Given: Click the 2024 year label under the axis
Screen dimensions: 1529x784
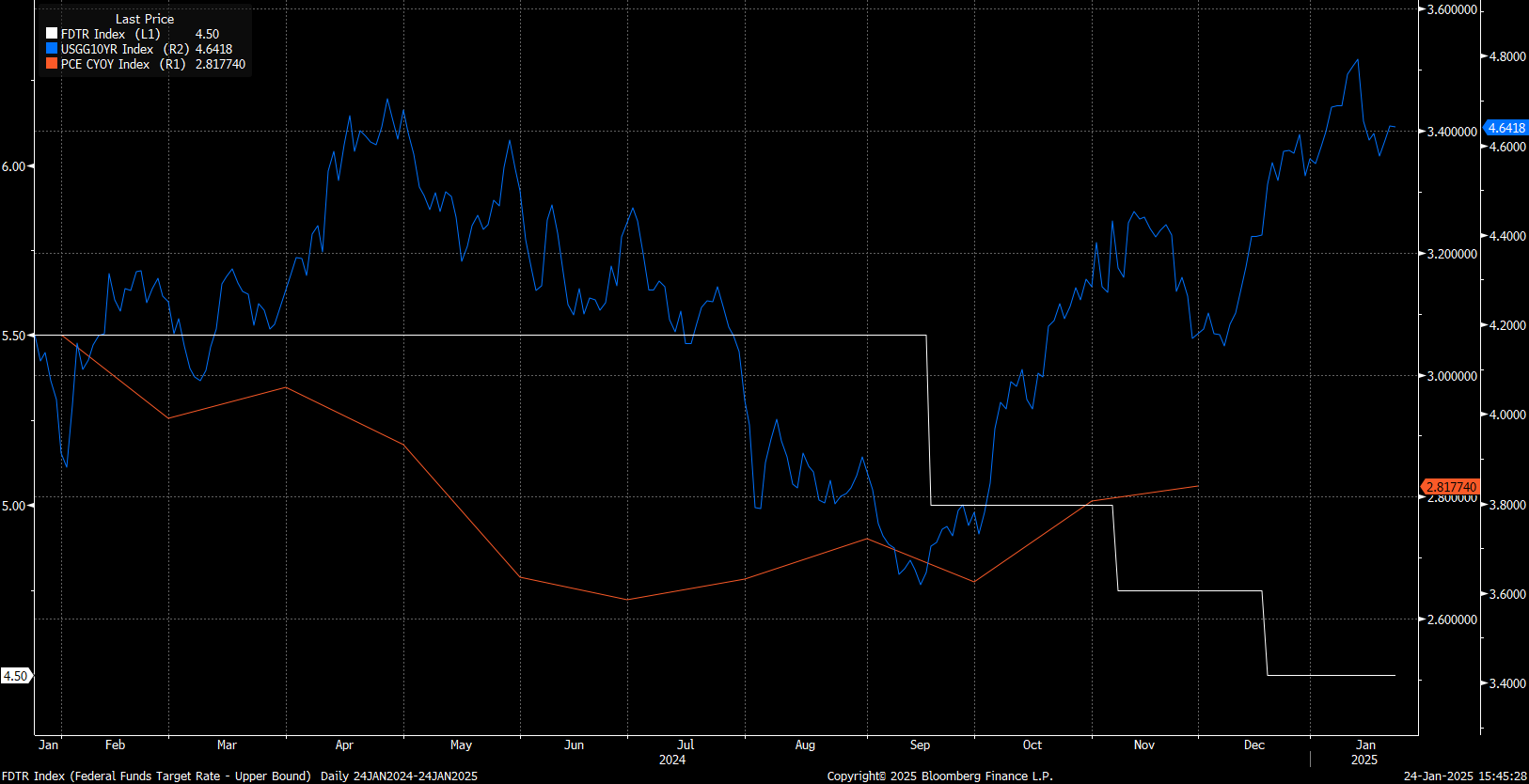Looking at the screenshot, I should click(672, 760).
